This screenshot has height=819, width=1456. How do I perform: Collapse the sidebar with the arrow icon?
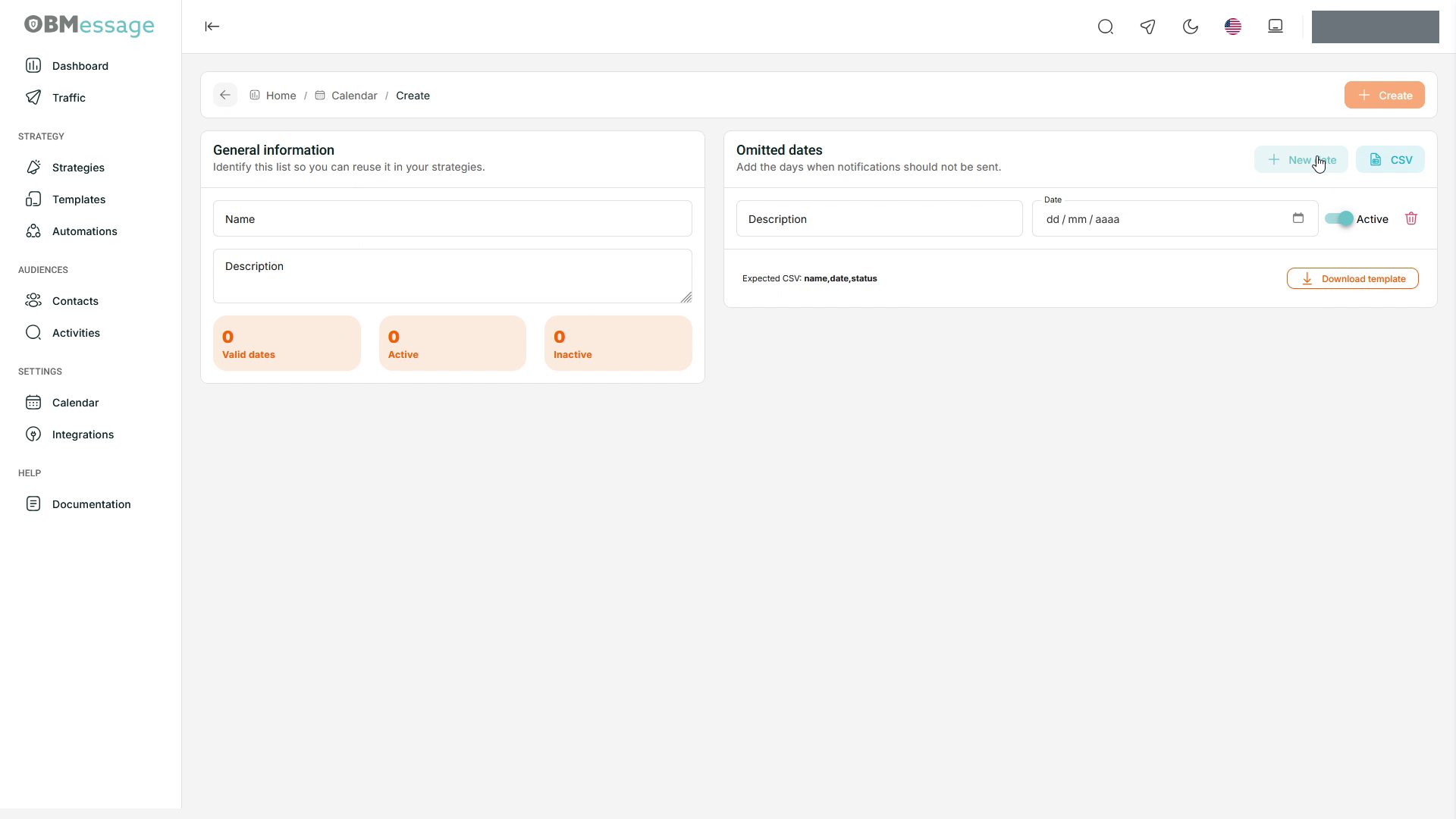[212, 27]
